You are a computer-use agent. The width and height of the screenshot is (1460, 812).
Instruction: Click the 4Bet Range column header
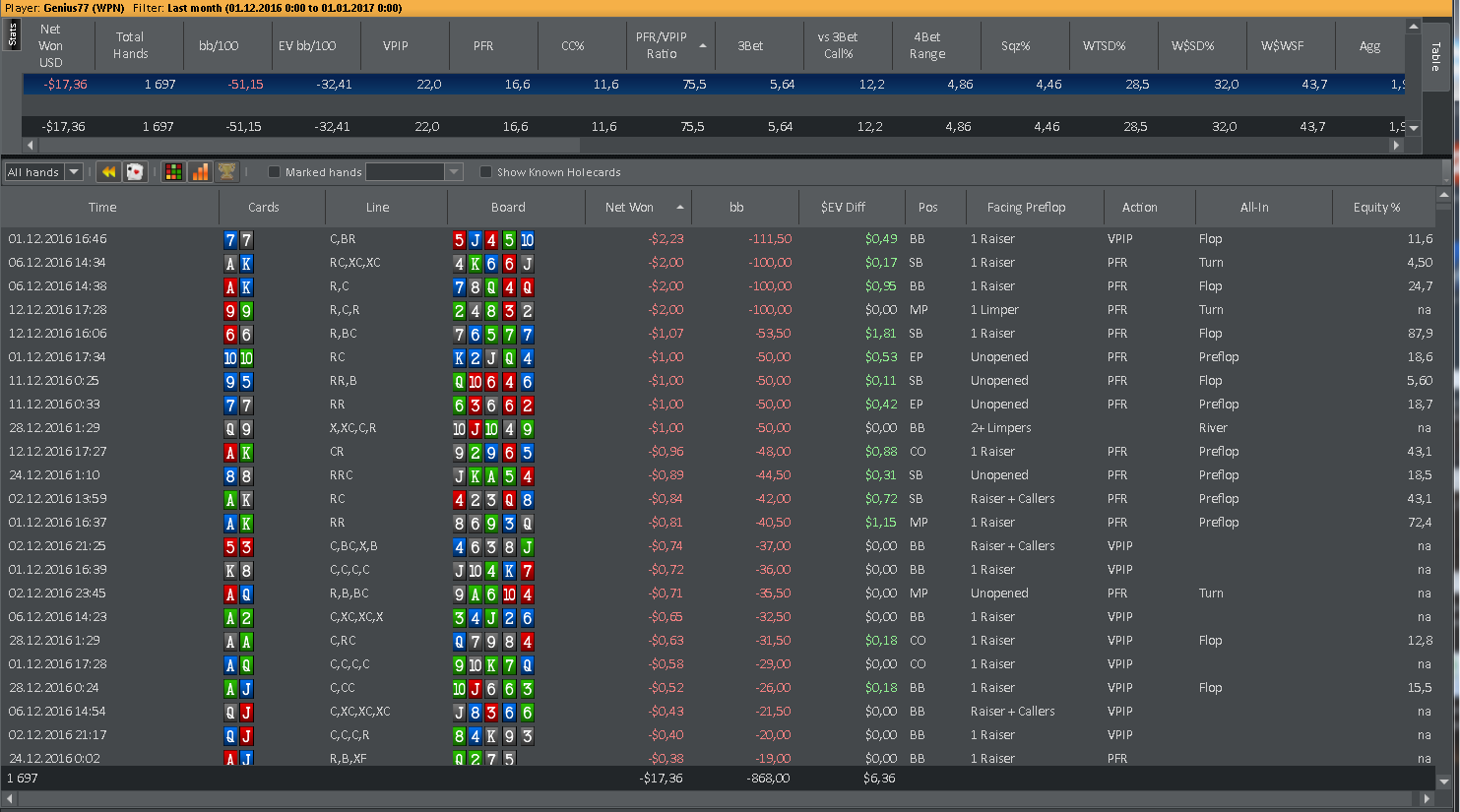(927, 45)
